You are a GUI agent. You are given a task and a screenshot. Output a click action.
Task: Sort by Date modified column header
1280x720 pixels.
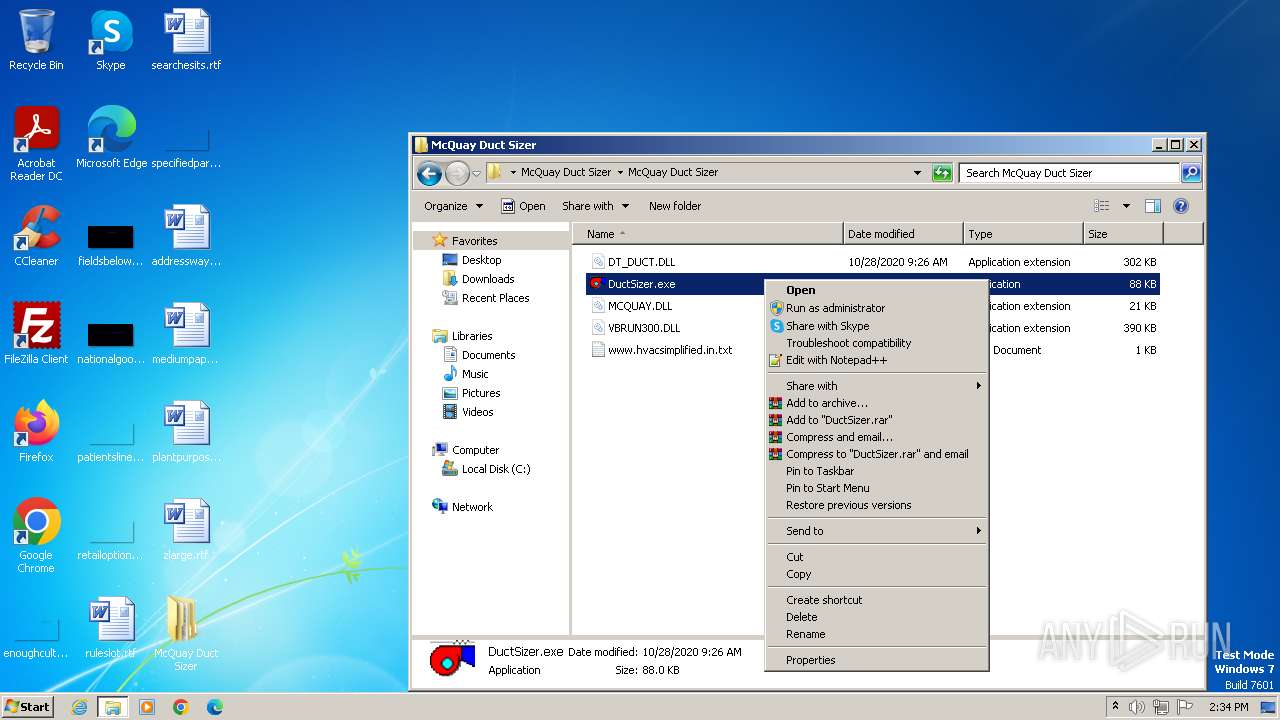[903, 234]
